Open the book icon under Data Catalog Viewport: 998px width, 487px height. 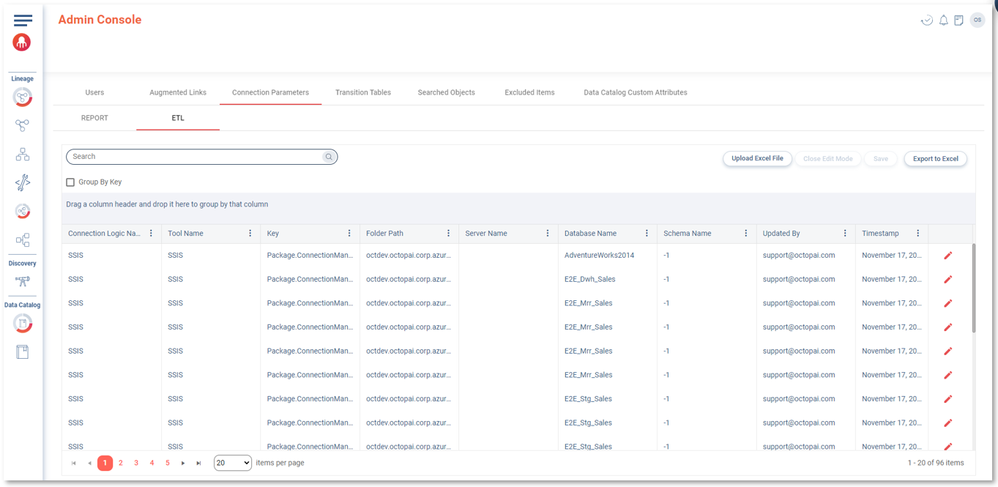(x=22, y=352)
